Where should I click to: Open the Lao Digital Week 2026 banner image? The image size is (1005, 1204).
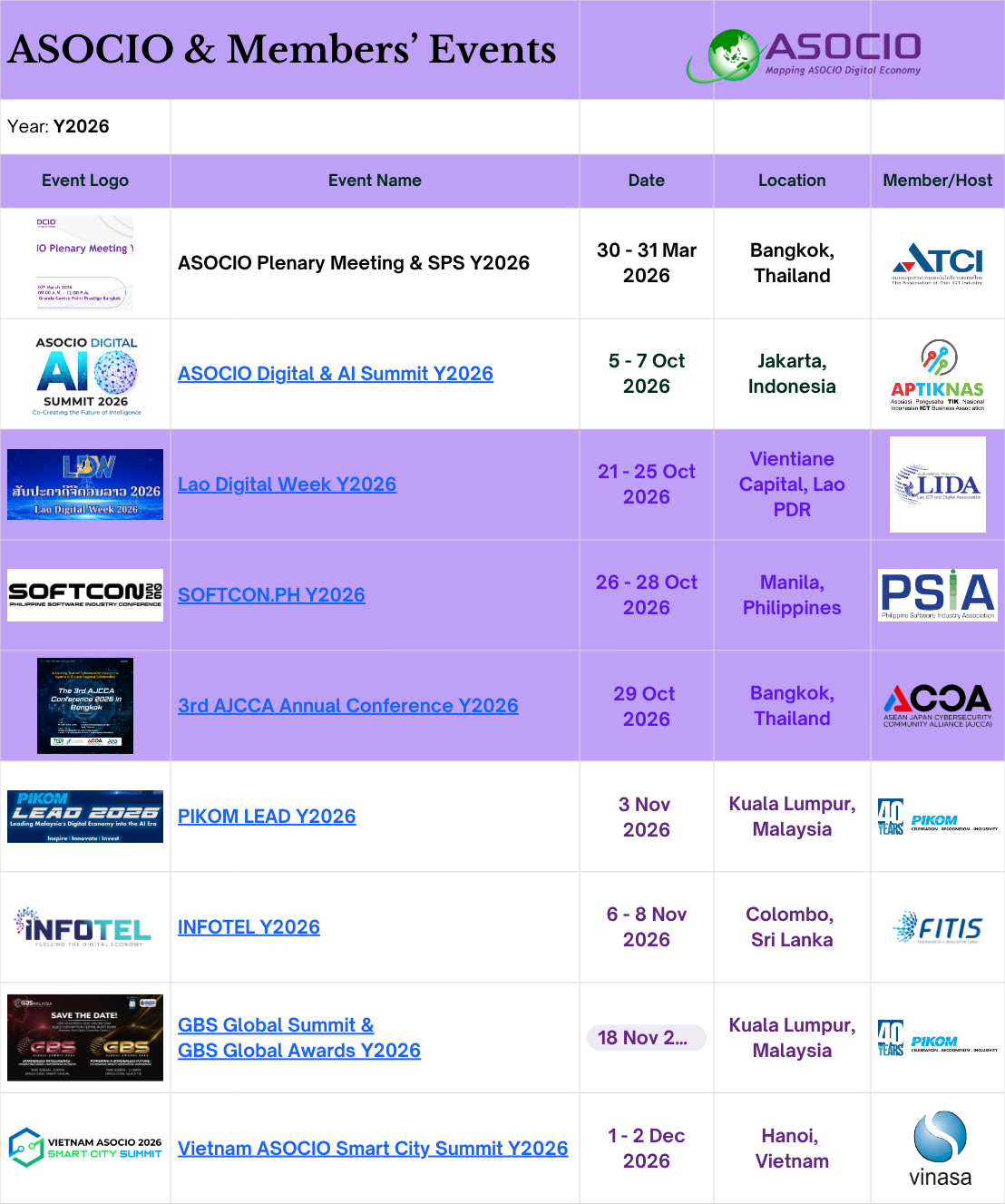tap(85, 485)
